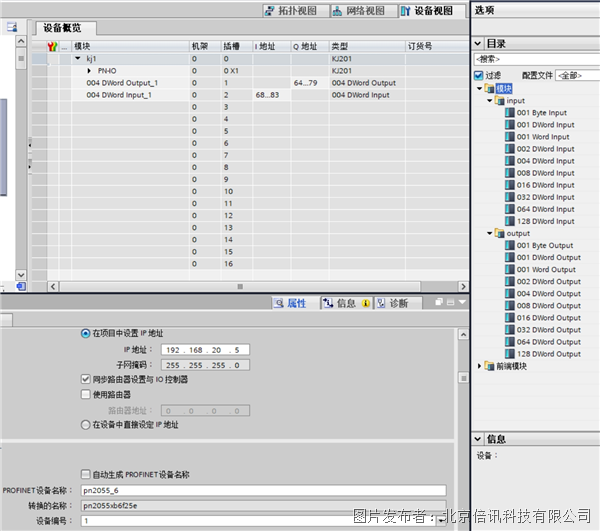Click the 064 DWord Input module icon
600x531 pixels.
[510, 209]
